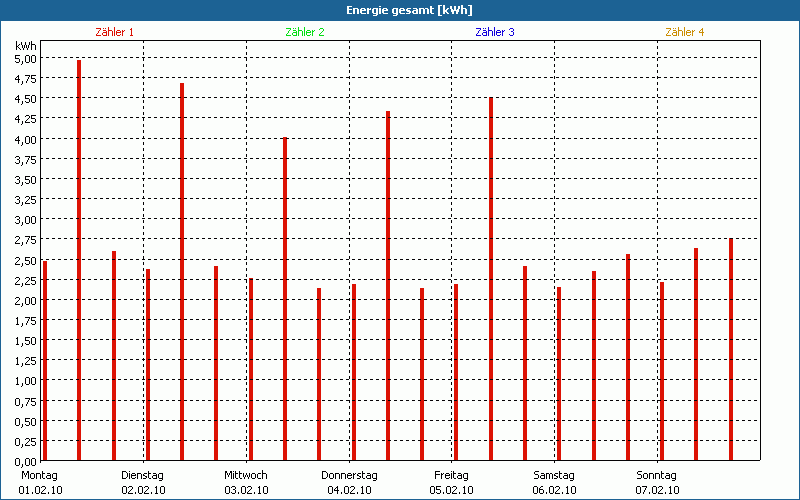Viewport: 800px width, 500px height.
Task: Select the green Zähler 2 legend label
Action: point(305,32)
